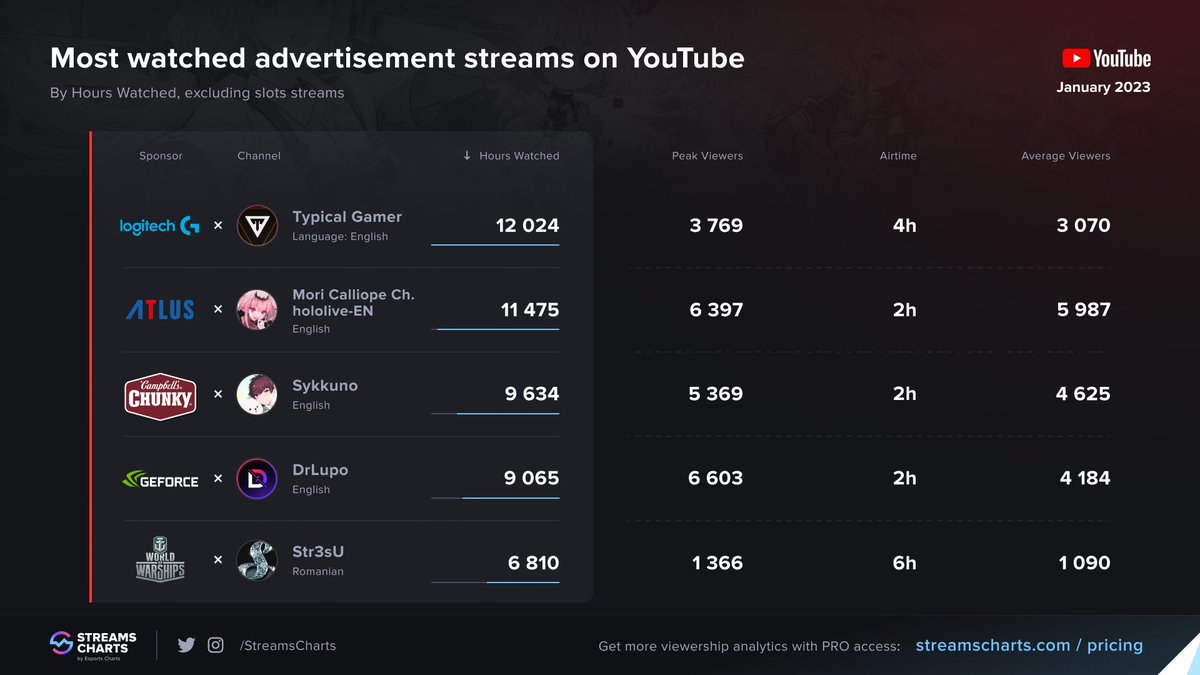
Task: Open the Twitter bird icon
Action: pyautogui.click(x=186, y=645)
